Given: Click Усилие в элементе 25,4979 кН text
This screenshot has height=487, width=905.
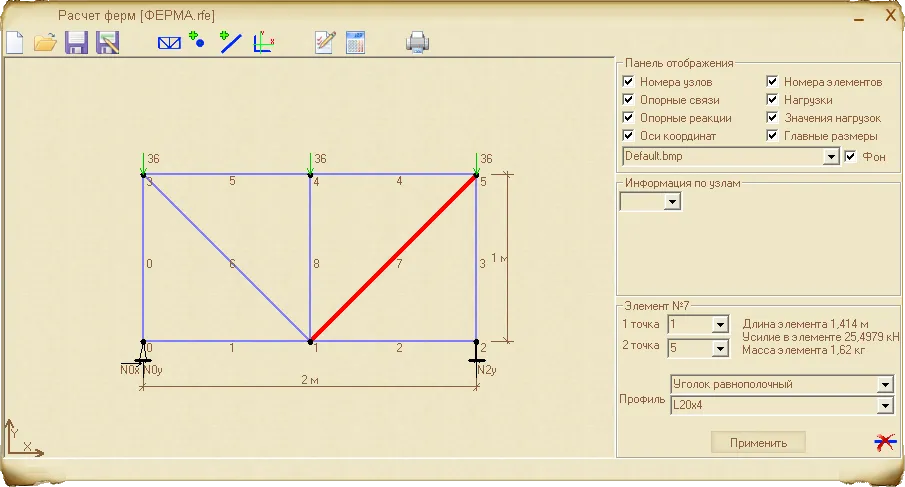Looking at the screenshot, I should 821,336.
